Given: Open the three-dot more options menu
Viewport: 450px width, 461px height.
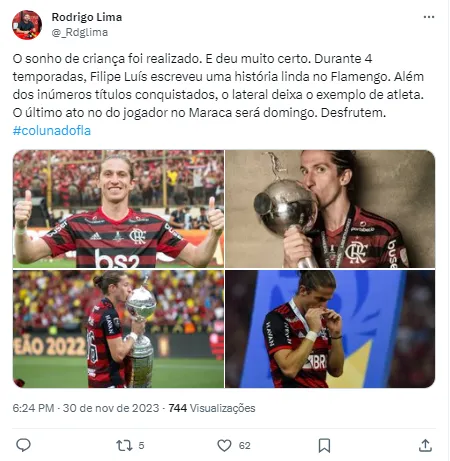Looking at the screenshot, I should tap(429, 17).
